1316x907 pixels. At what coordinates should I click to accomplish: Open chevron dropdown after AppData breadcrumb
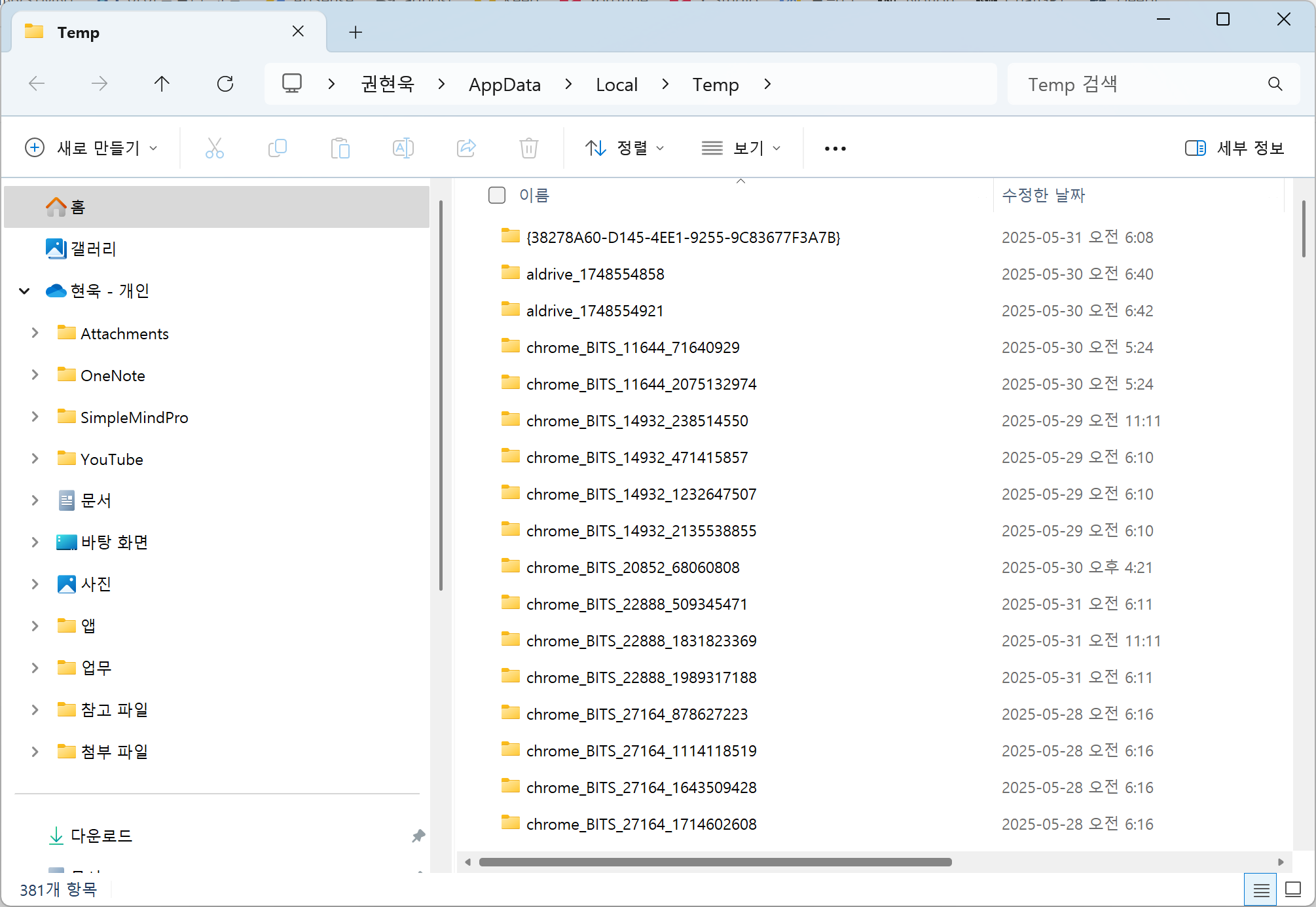tap(568, 84)
